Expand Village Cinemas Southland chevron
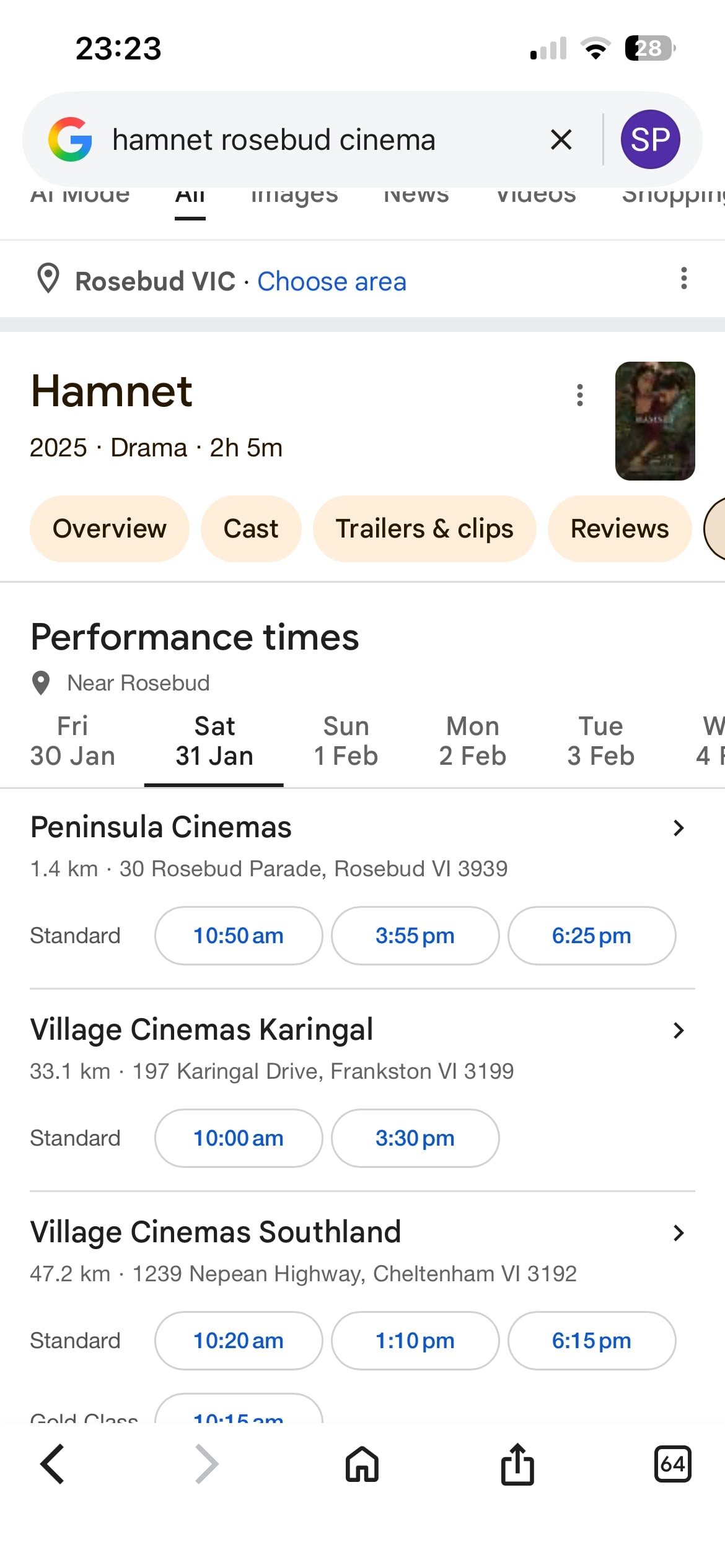Viewport: 725px width, 1568px height. pos(679,1233)
